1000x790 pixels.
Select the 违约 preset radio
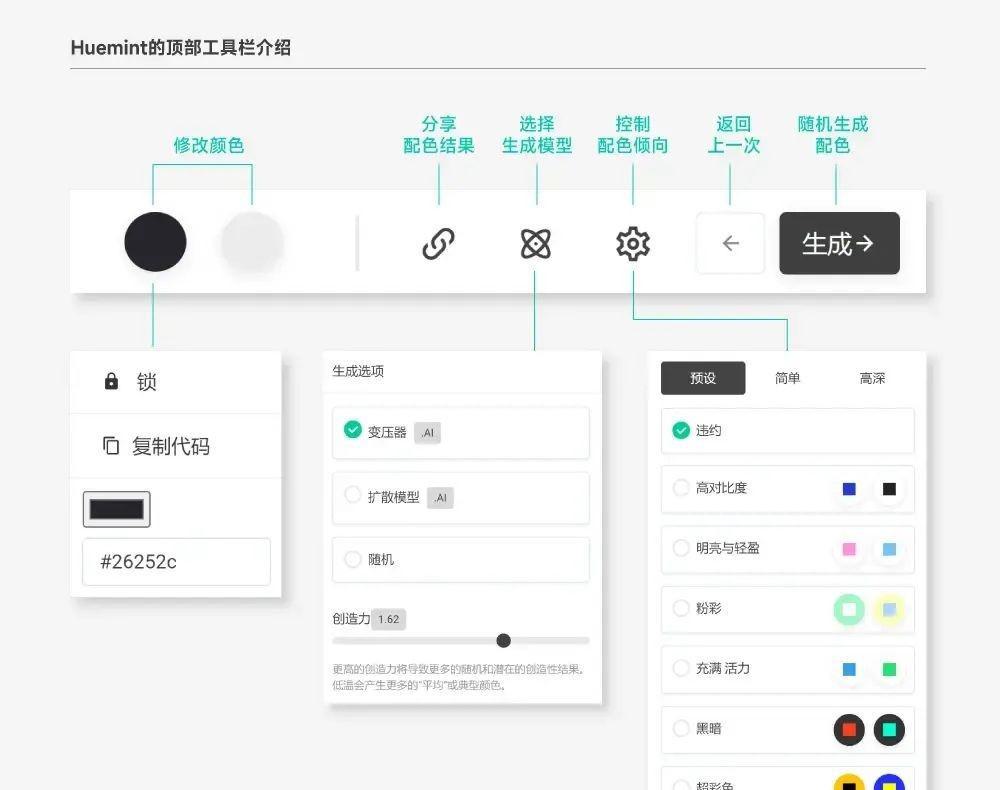tap(681, 431)
